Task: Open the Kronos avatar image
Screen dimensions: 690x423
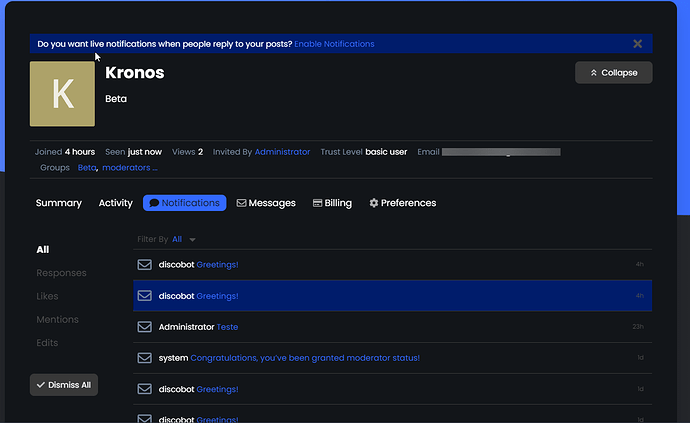Action: click(x=62, y=94)
